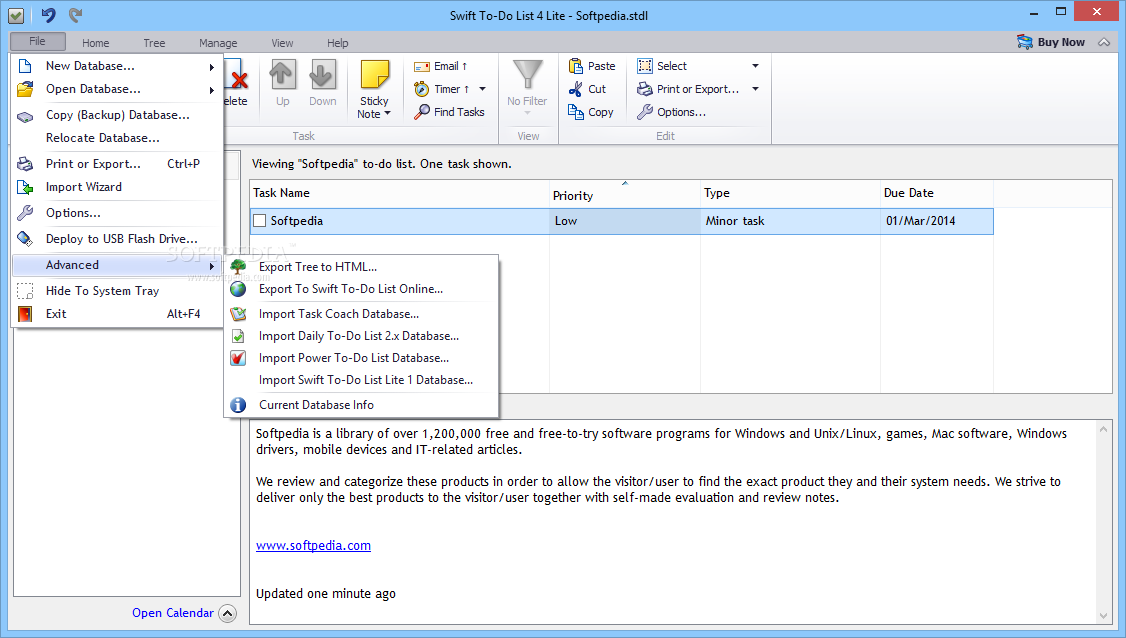Toggle calendar with round arrow button
Image resolution: width=1126 pixels, height=638 pixels.
[228, 613]
